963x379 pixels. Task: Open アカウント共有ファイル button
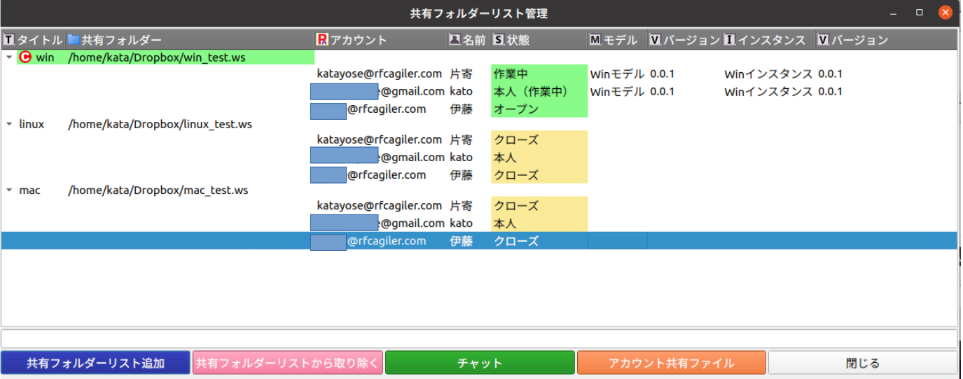[x=671, y=363]
